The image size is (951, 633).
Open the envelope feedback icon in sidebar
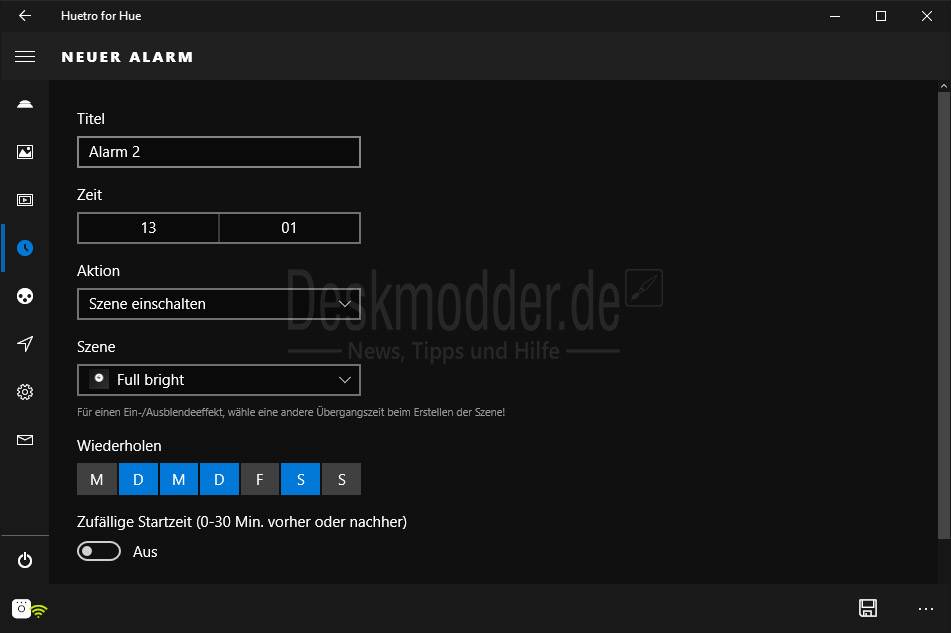tap(25, 440)
